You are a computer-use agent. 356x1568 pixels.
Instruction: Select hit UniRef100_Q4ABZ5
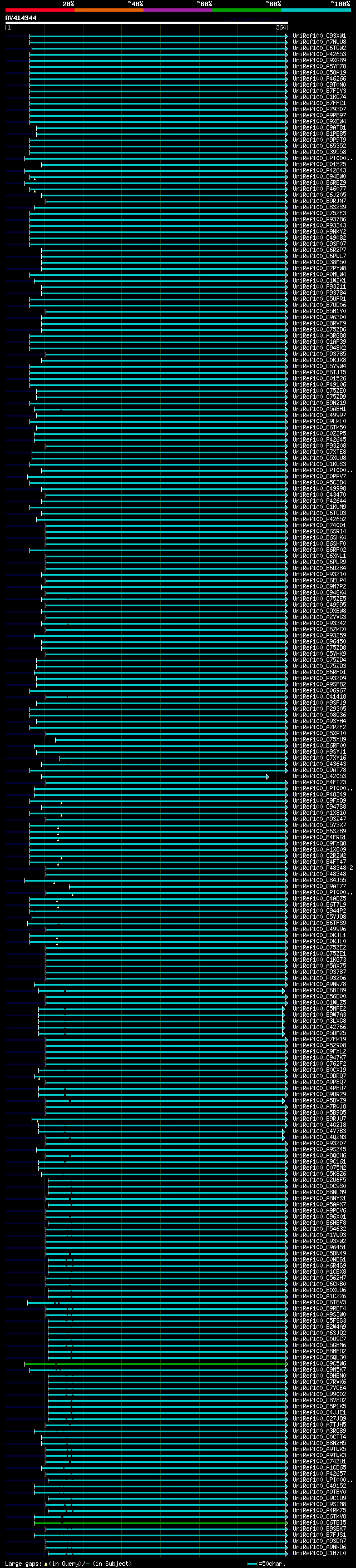click(x=319, y=898)
